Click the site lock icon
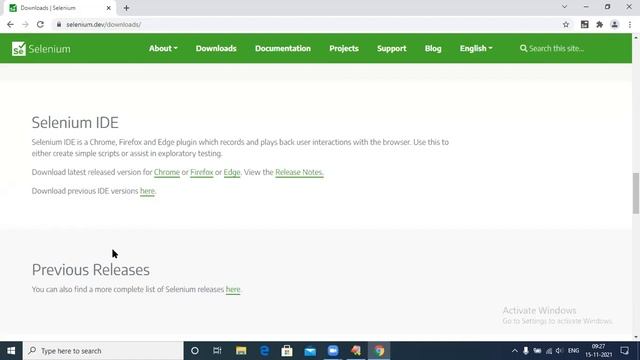 click(59, 24)
